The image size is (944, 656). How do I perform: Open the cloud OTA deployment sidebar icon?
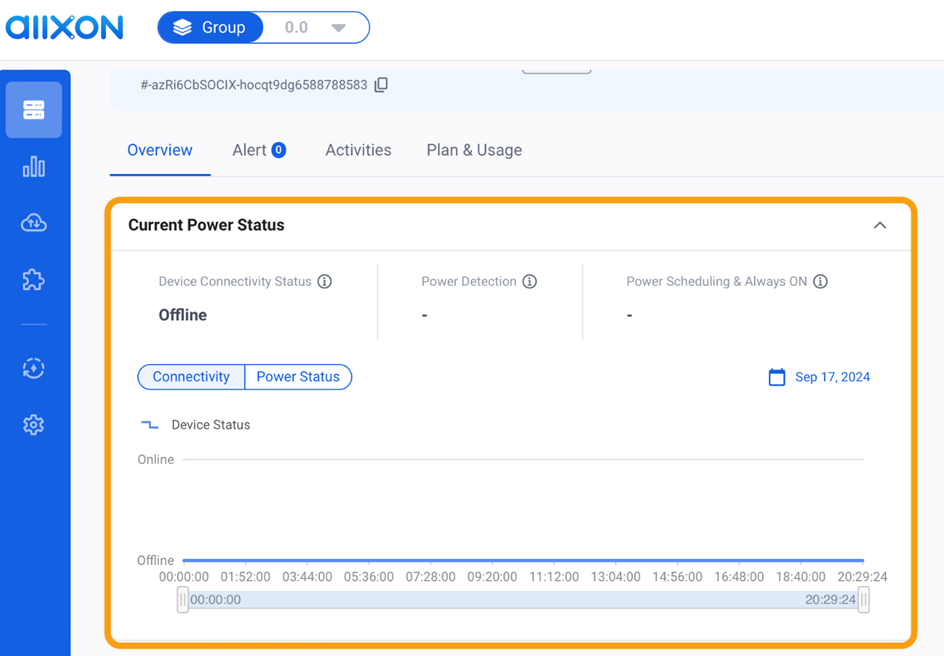[x=34, y=223]
